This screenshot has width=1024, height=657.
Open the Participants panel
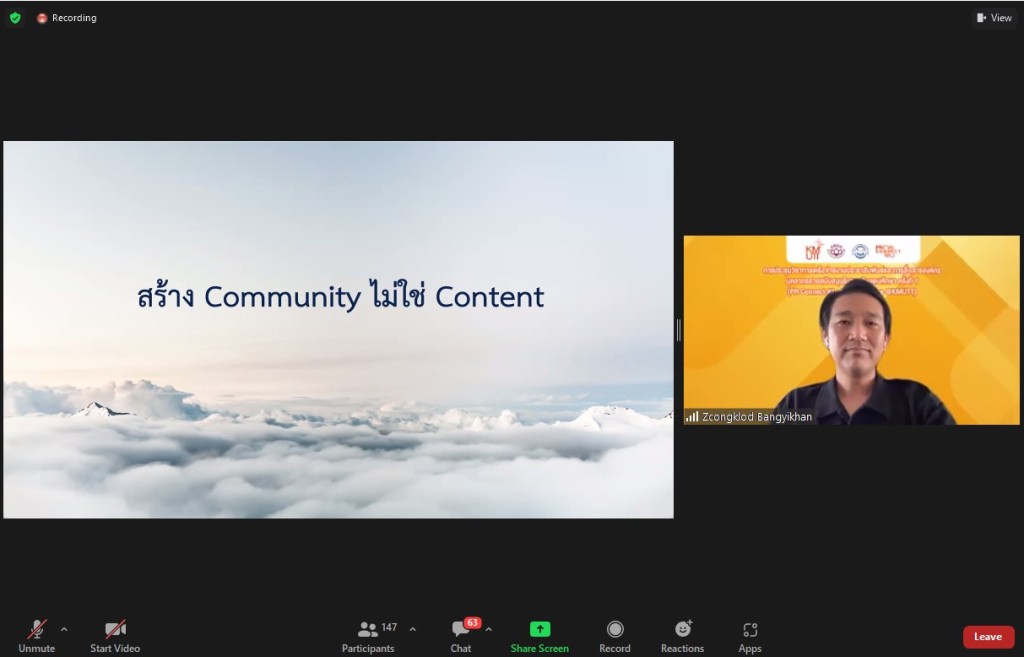368,635
